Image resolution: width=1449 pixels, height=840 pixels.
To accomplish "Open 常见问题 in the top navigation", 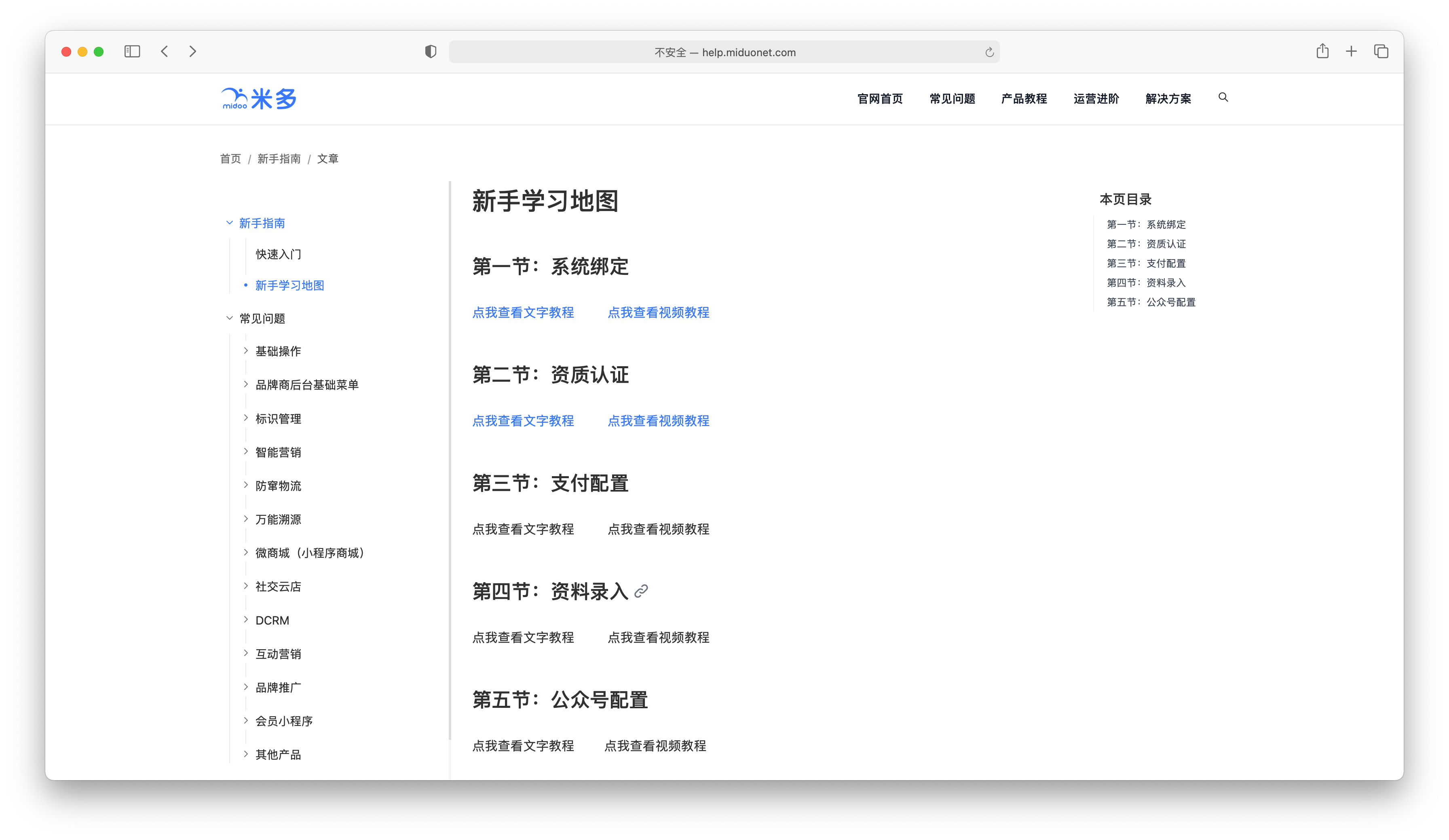I will 952,99.
